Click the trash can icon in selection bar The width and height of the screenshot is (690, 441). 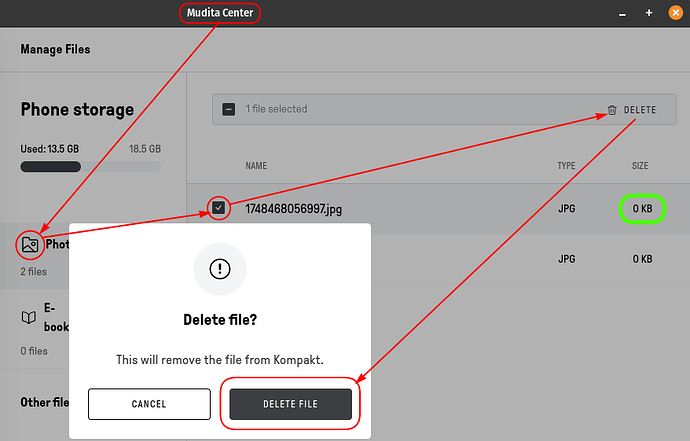coord(612,110)
